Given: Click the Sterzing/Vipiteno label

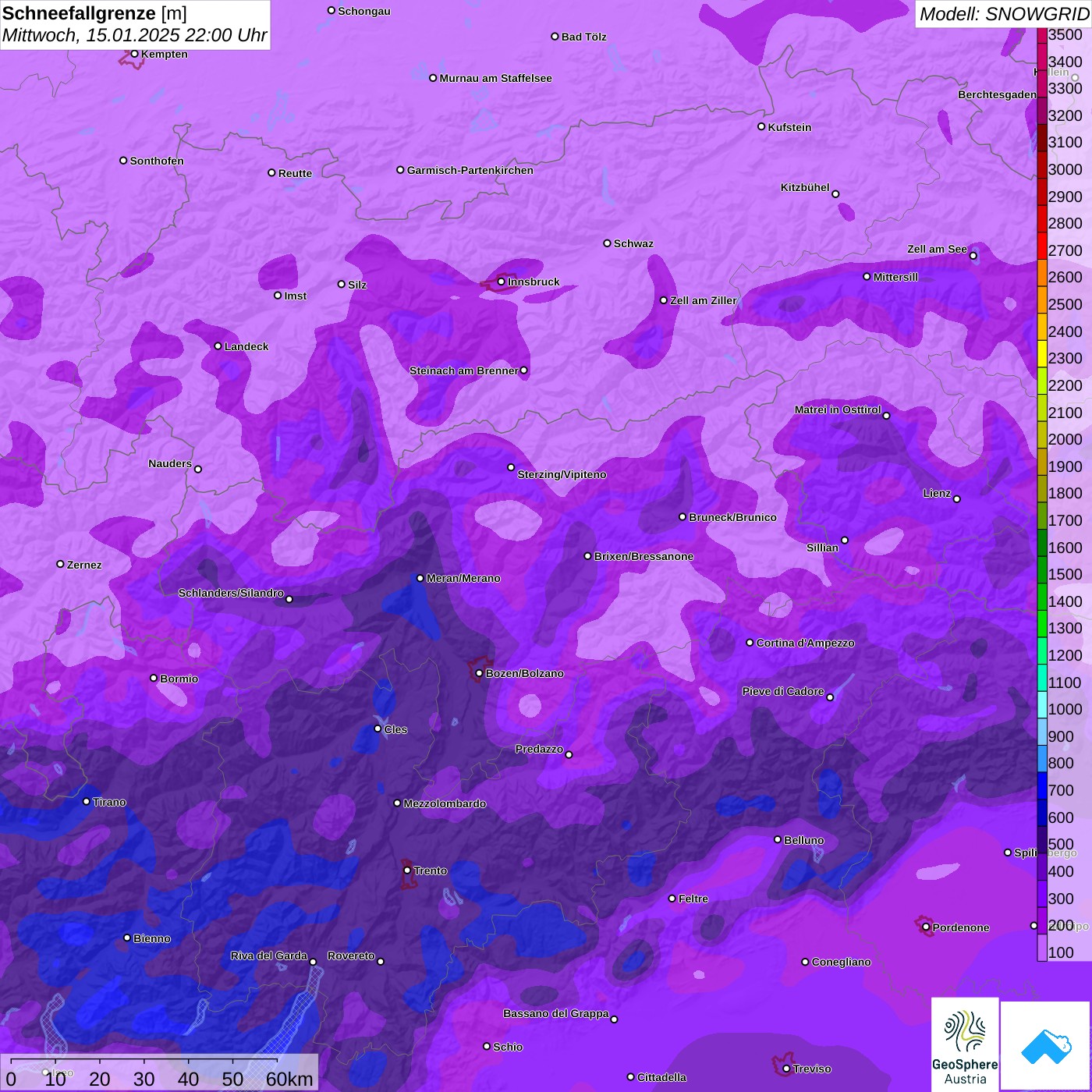Looking at the screenshot, I should point(562,474).
